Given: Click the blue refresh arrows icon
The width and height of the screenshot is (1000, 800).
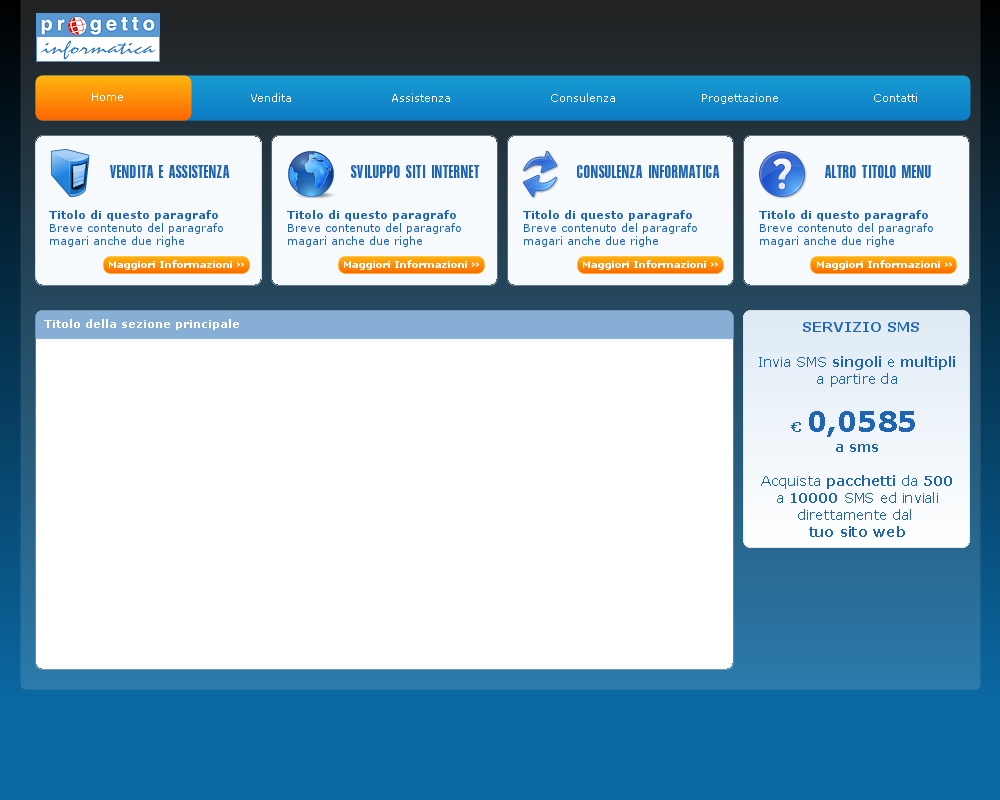Looking at the screenshot, I should (540, 174).
